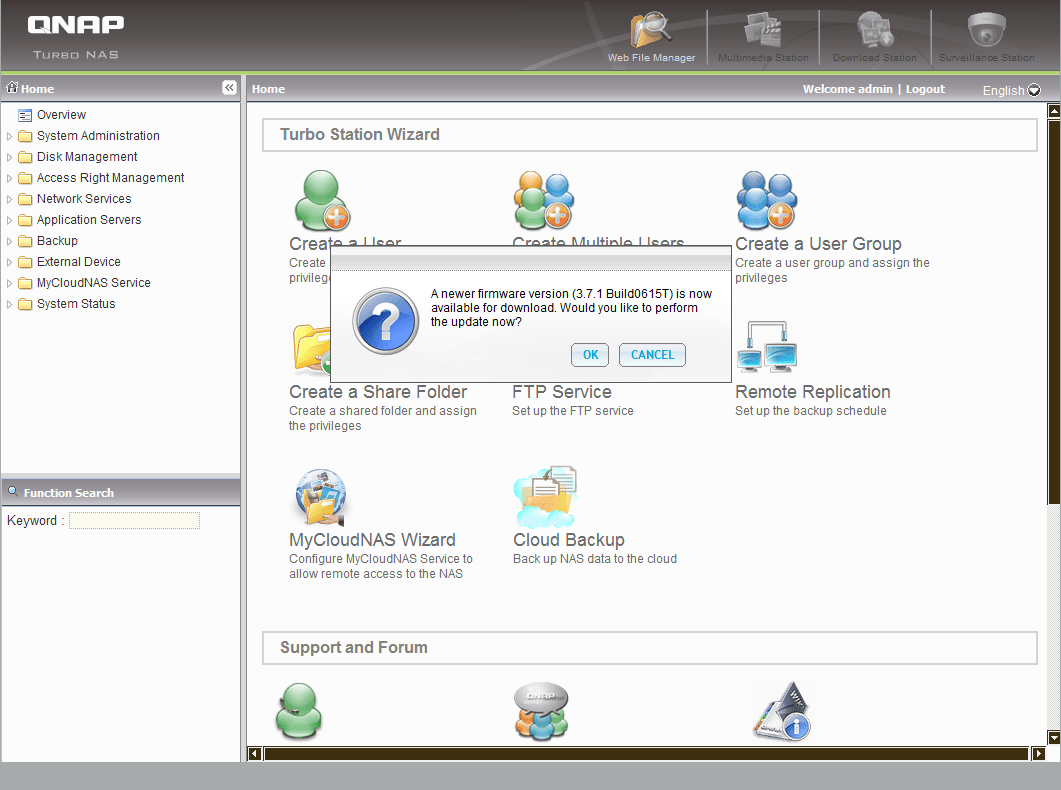Click the Home house icon in sidebar
Screen dimensions: 1061x790
pos(12,87)
